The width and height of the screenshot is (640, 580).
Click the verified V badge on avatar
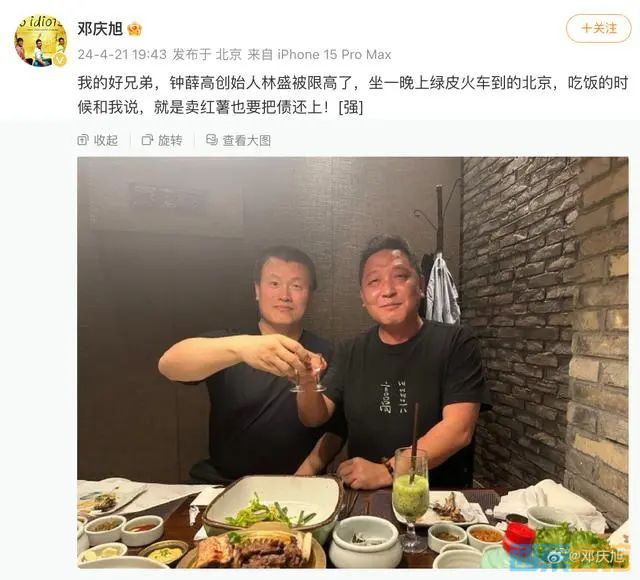60,60
